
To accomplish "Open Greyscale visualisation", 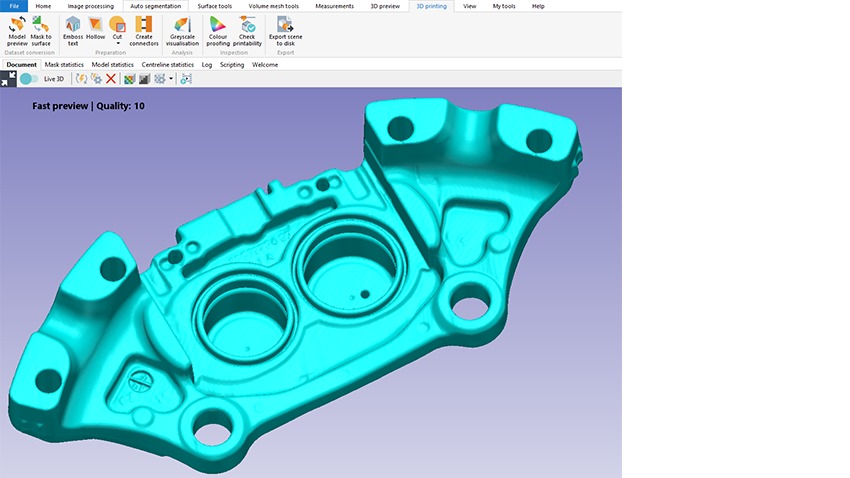I will (182, 30).
